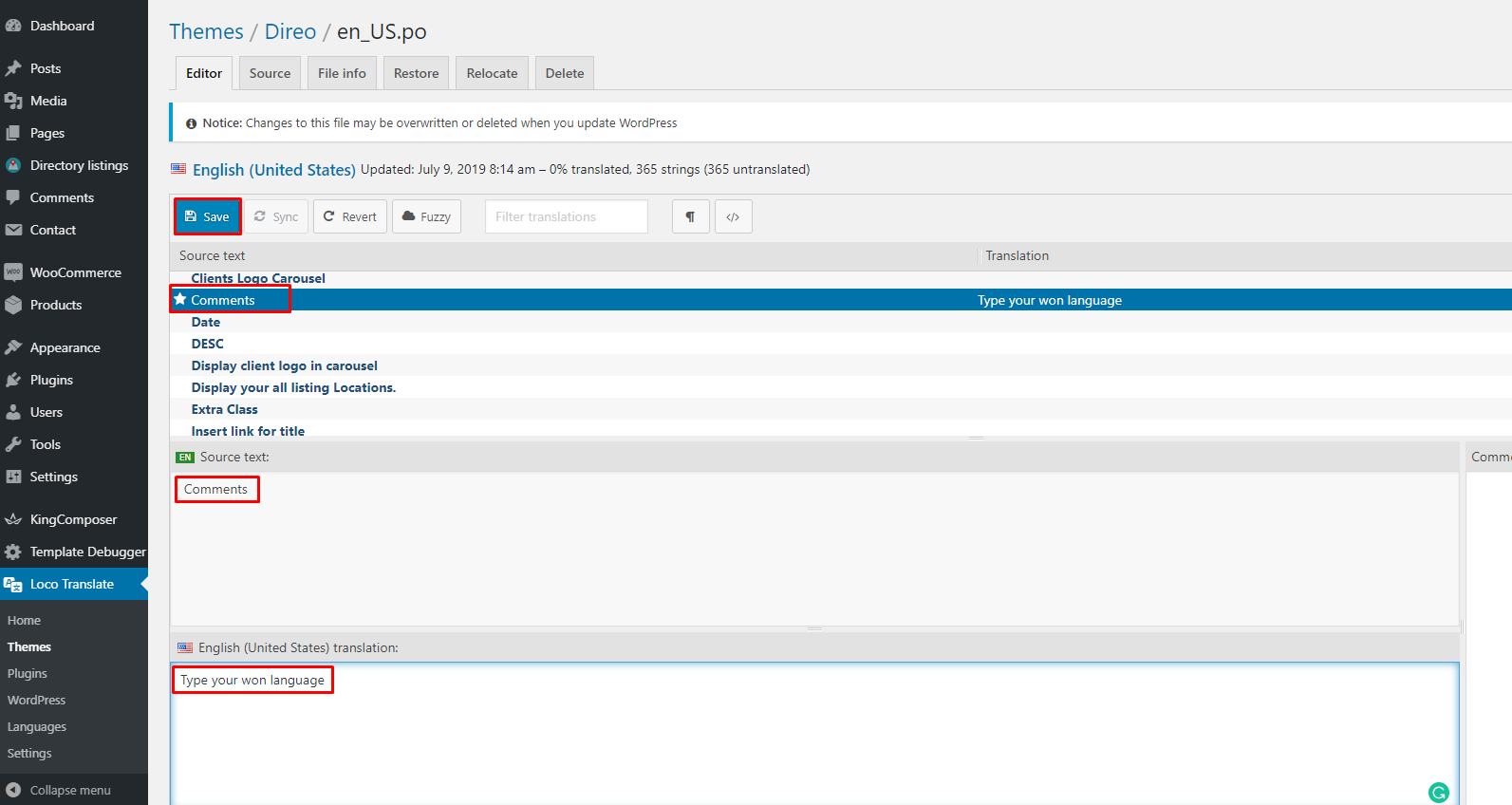1512x805 pixels.
Task: Click the KingComposer crown icon
Action: 13,519
